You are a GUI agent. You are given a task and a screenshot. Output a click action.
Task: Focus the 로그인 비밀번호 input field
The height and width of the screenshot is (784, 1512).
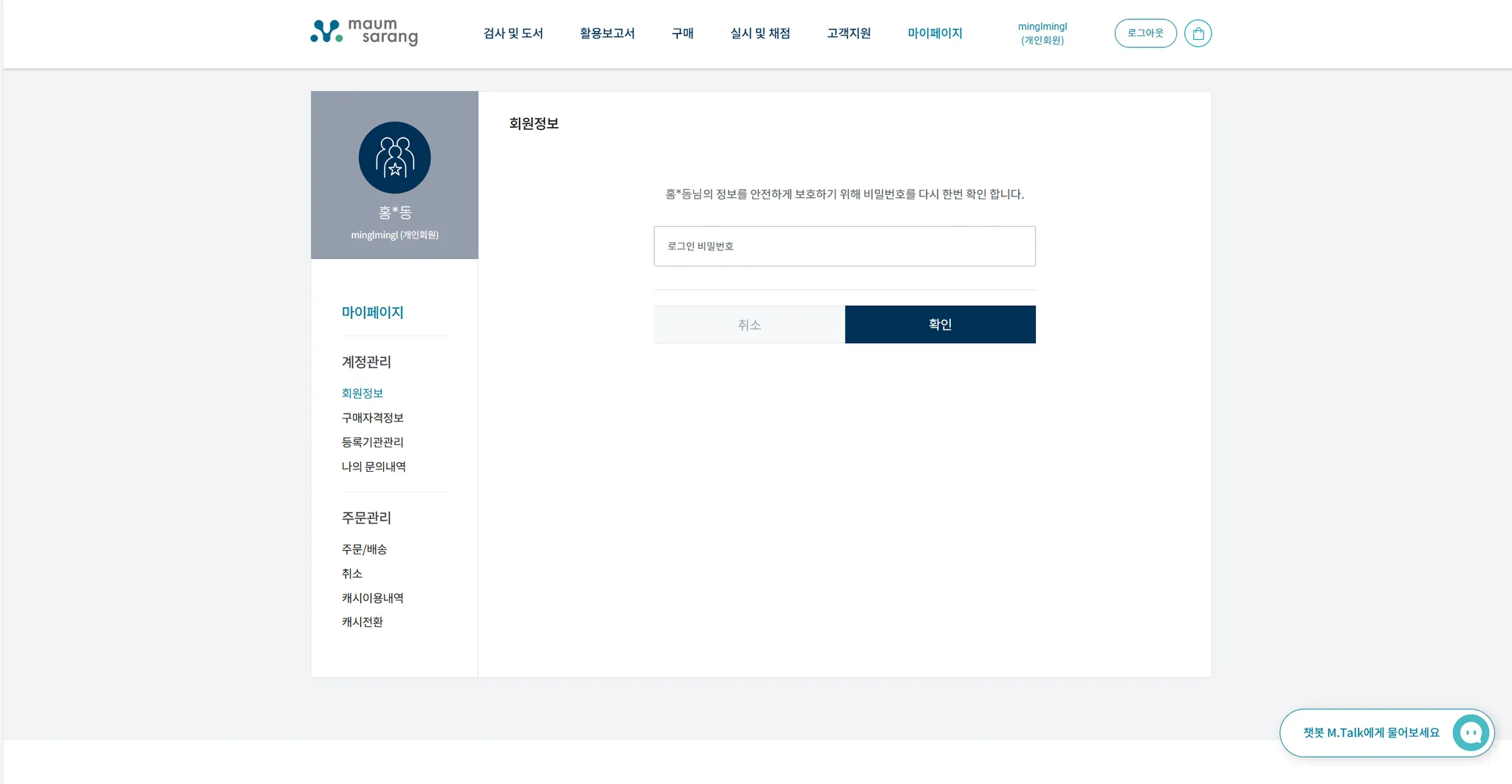coord(845,246)
